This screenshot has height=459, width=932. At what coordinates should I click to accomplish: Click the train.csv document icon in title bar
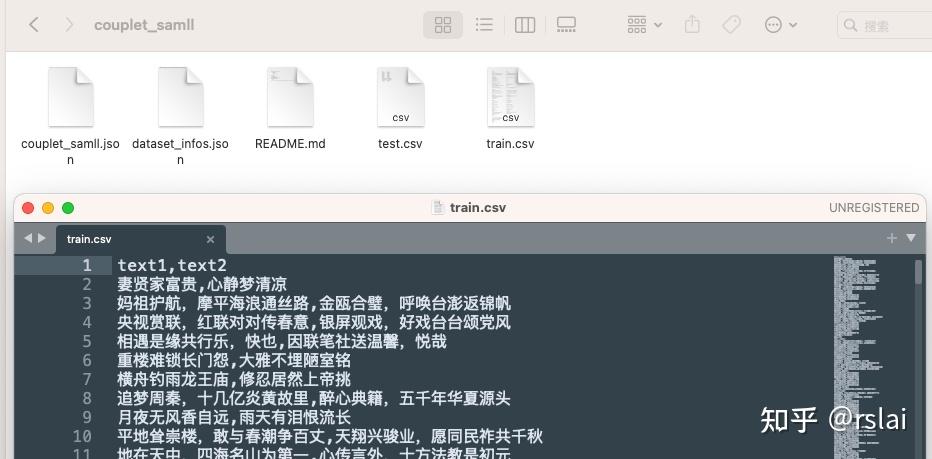pos(438,208)
